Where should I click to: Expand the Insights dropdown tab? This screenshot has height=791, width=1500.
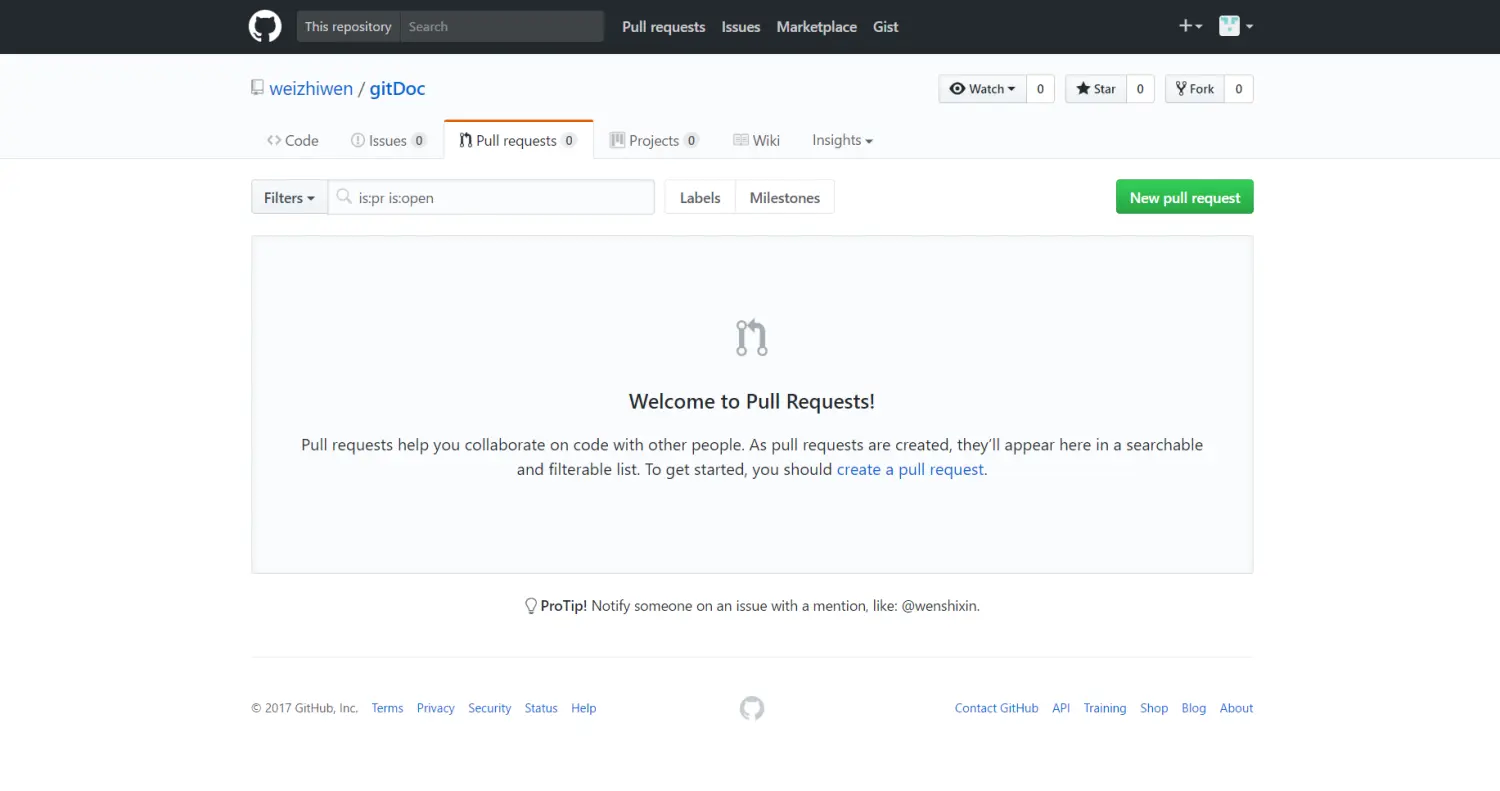(x=842, y=140)
